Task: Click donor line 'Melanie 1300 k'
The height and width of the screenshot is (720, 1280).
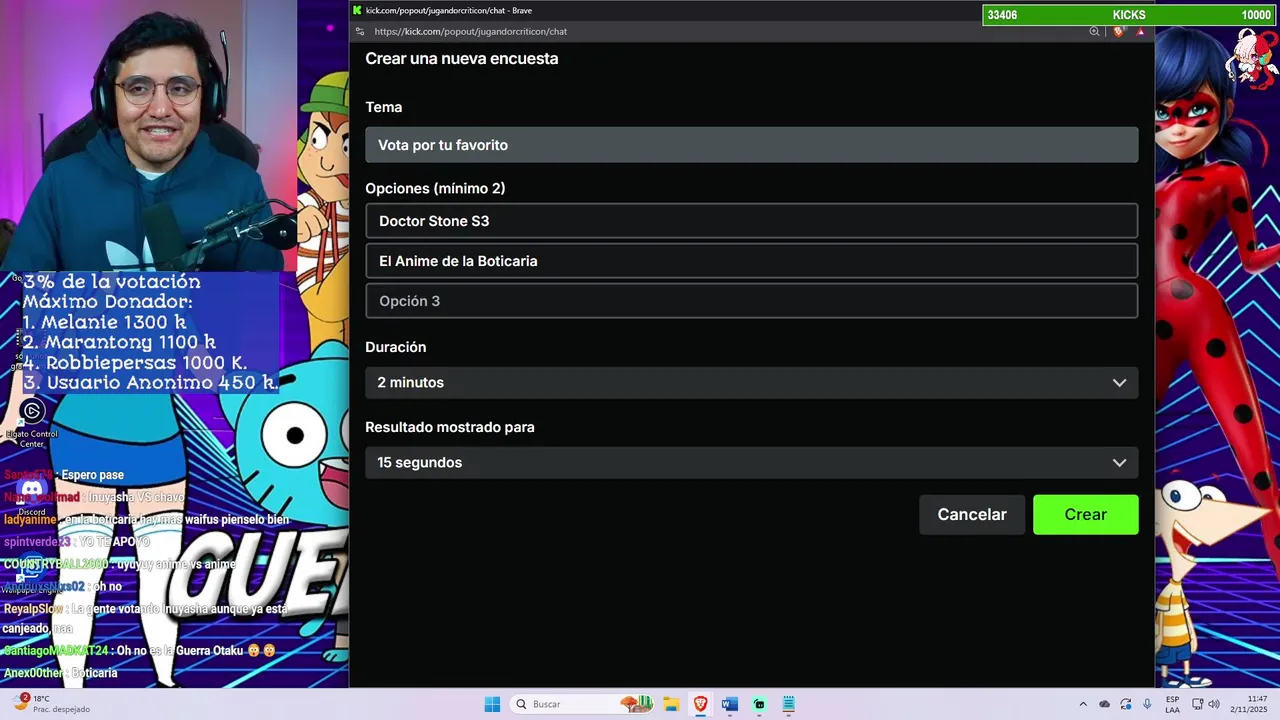Action: click(103, 322)
